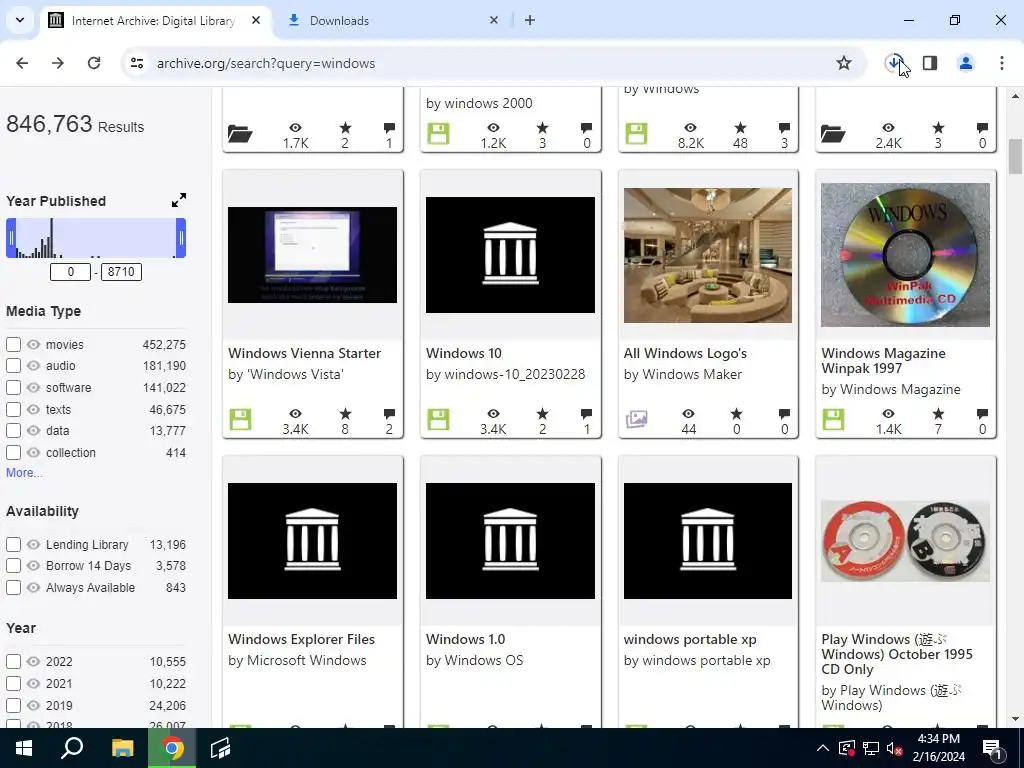1024x768 pixels.
Task: Expand More media types link
Action: pyautogui.click(x=24, y=473)
